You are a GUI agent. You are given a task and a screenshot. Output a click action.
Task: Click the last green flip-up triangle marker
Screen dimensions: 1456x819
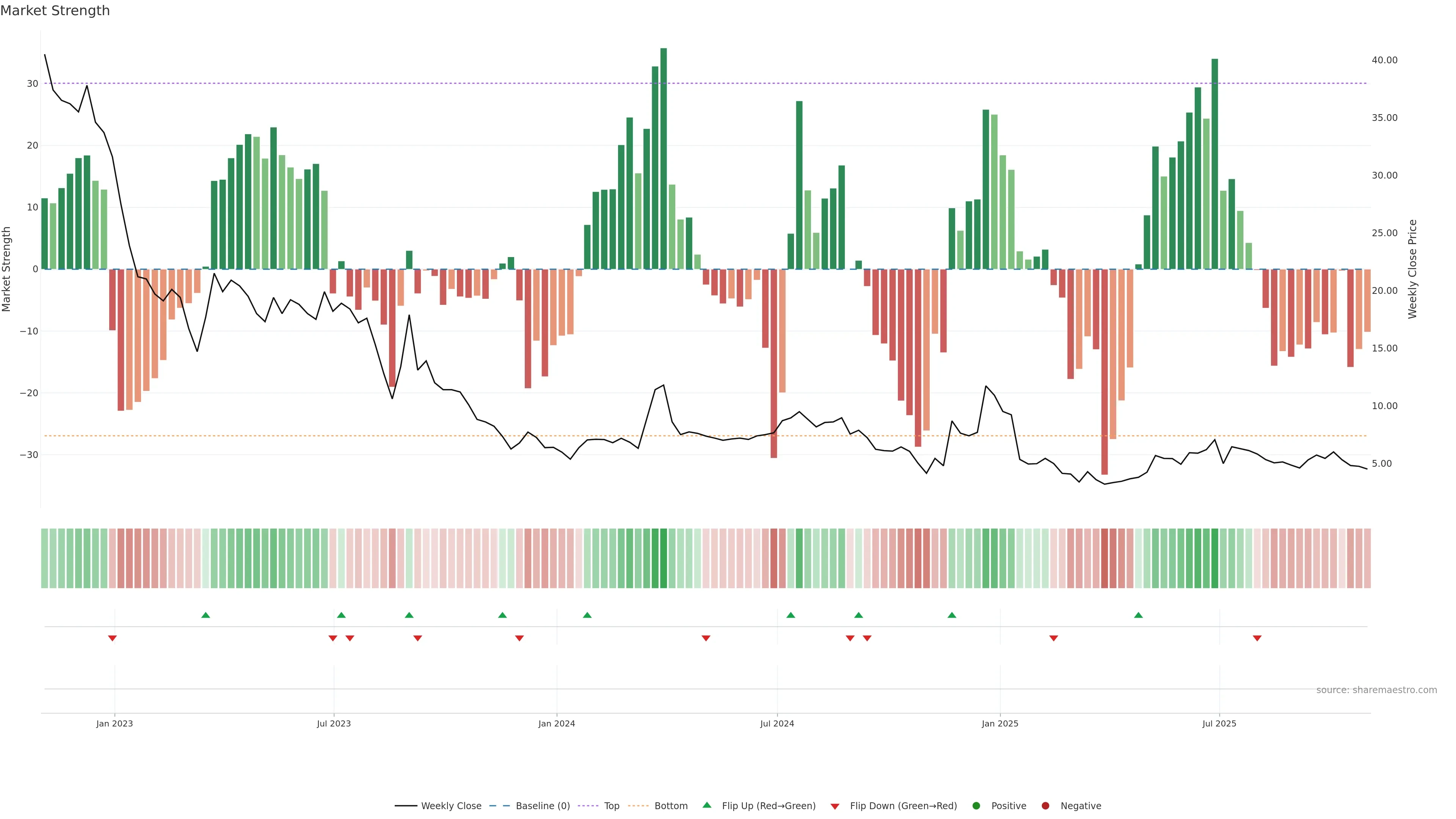click(1138, 615)
